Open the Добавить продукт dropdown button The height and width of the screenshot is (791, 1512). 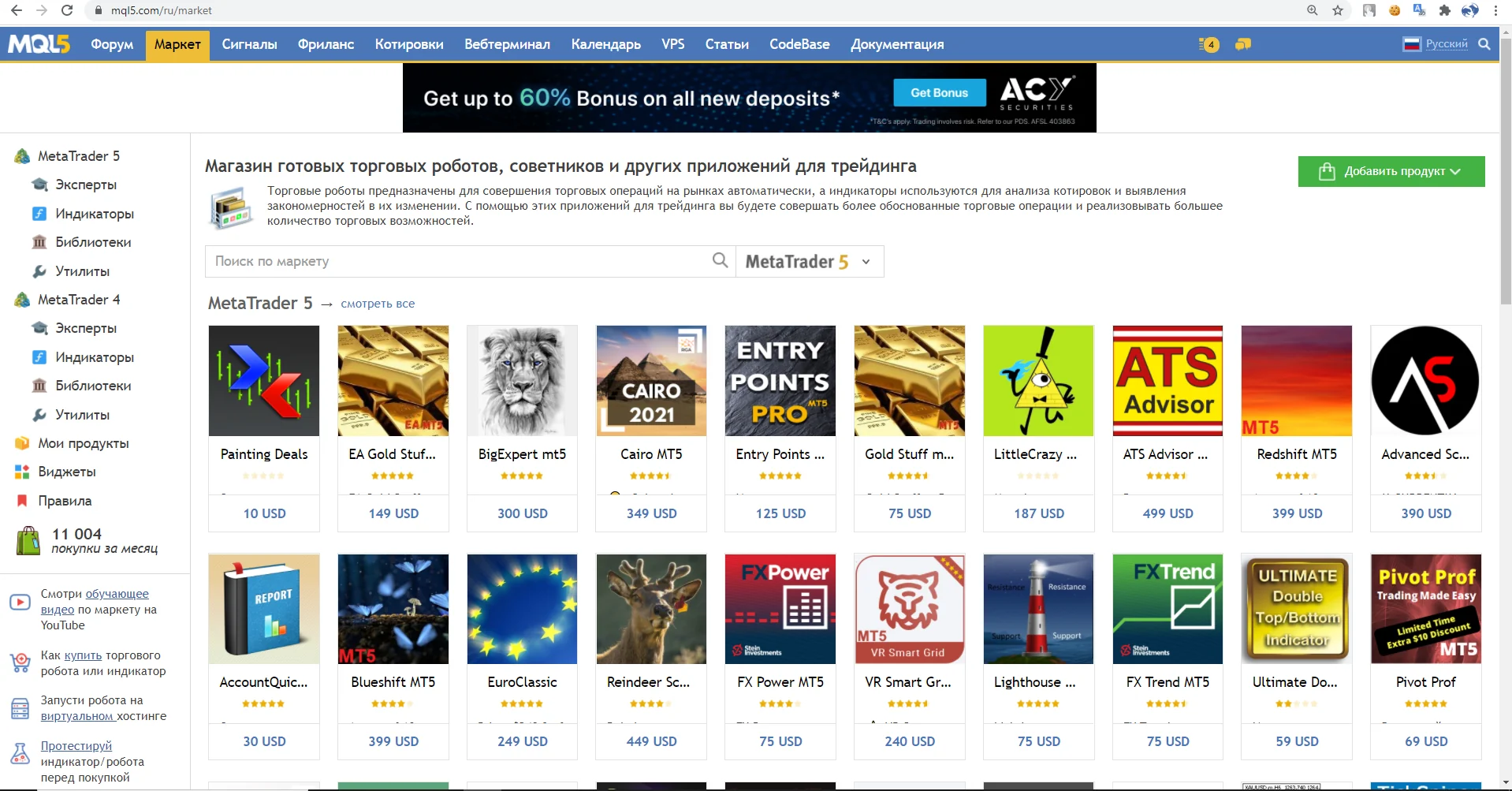tap(1391, 171)
